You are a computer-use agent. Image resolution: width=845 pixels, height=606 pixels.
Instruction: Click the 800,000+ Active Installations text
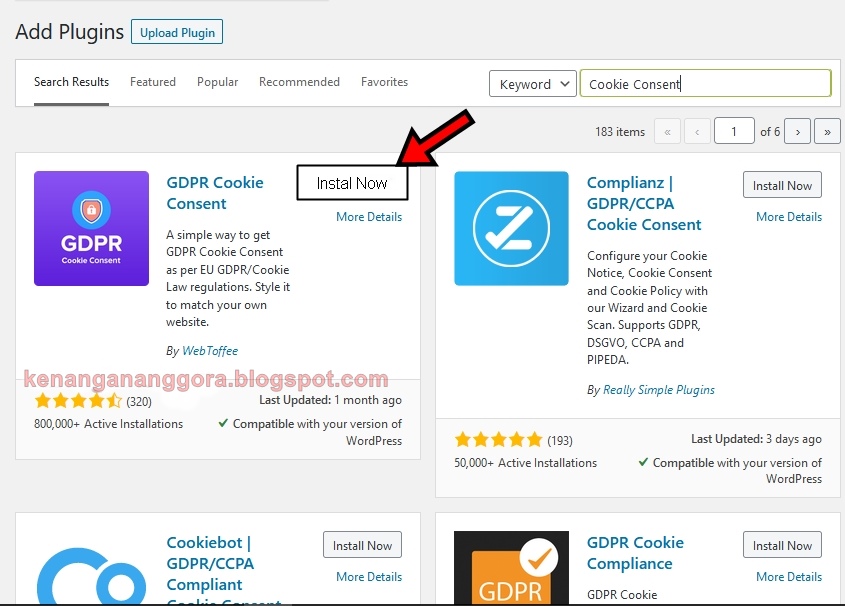pyautogui.click(x=108, y=424)
